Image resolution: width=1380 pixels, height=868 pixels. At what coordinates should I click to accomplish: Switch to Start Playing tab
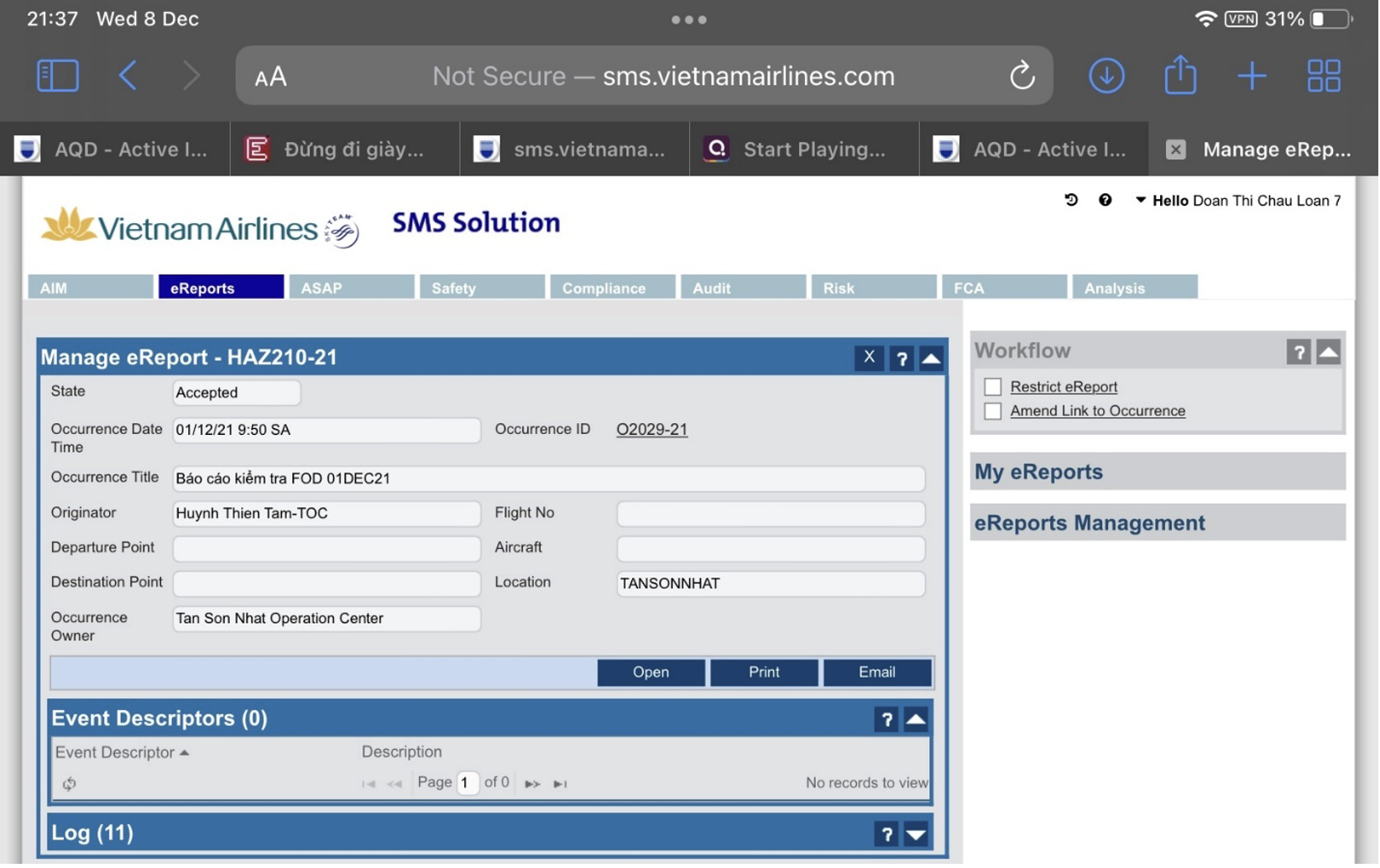click(804, 149)
